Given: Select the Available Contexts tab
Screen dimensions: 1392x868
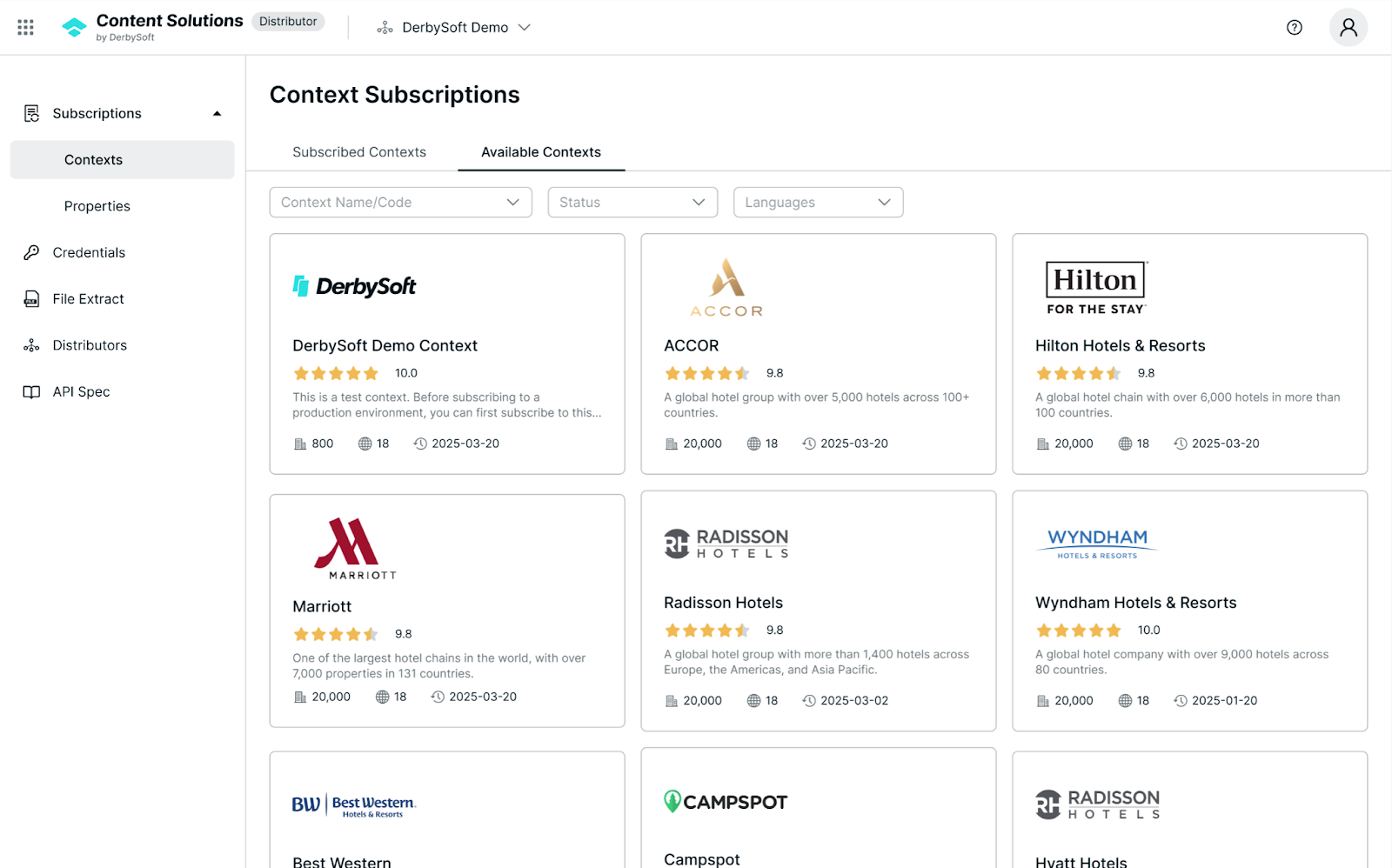Looking at the screenshot, I should coord(541,152).
